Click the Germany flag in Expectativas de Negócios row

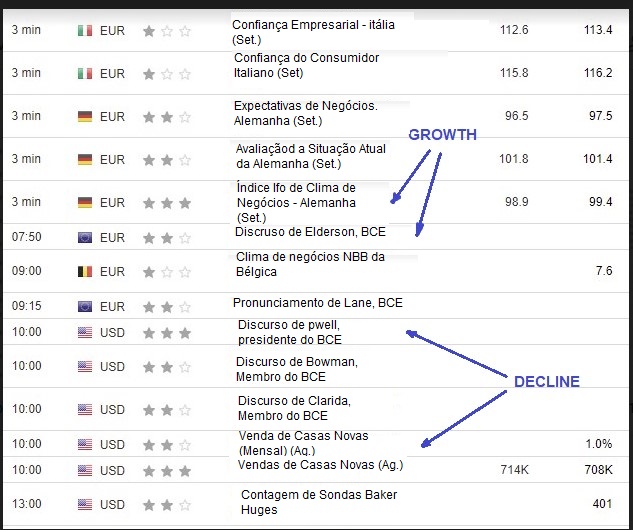85,117
